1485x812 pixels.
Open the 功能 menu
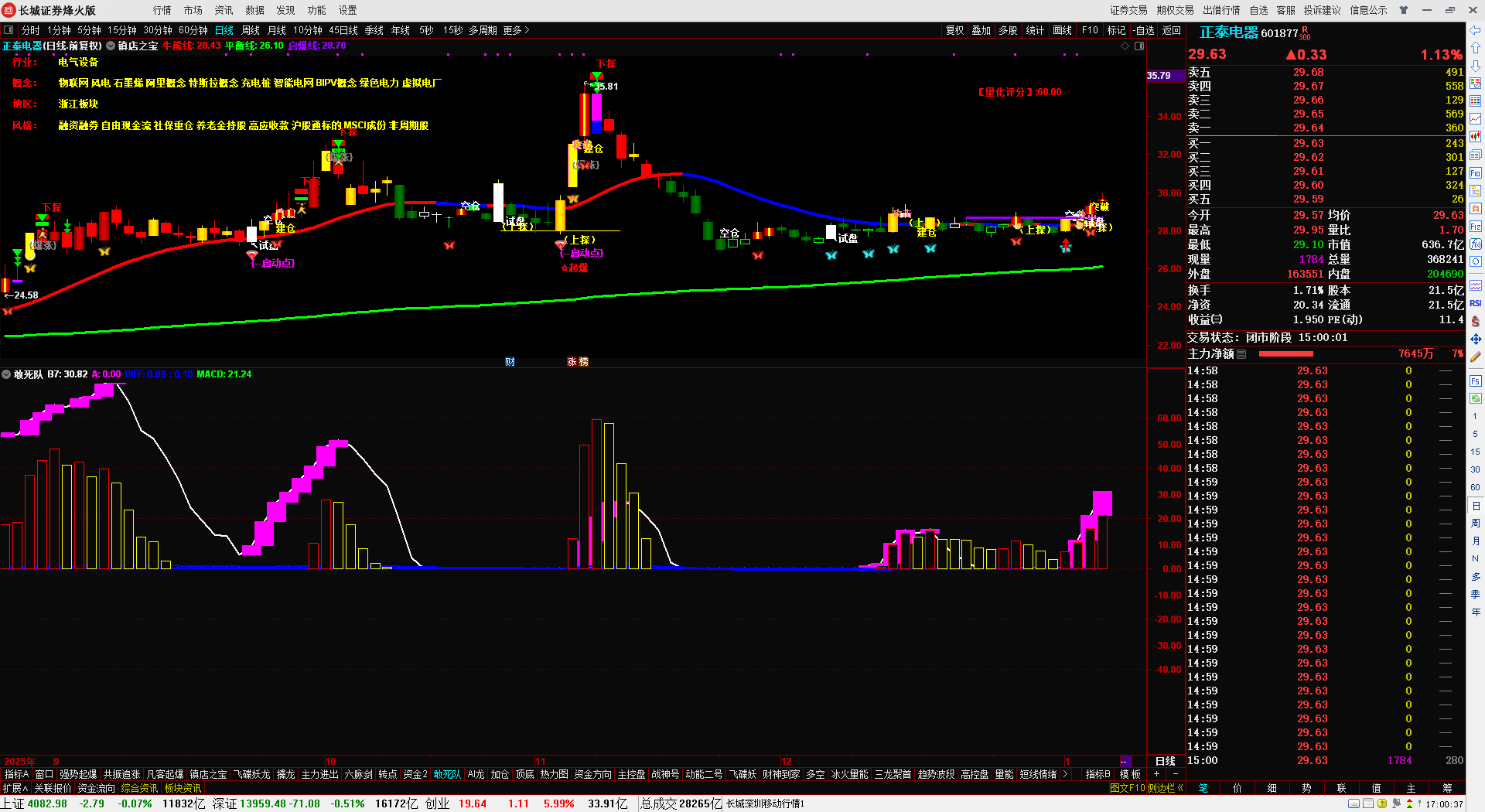tap(317, 10)
